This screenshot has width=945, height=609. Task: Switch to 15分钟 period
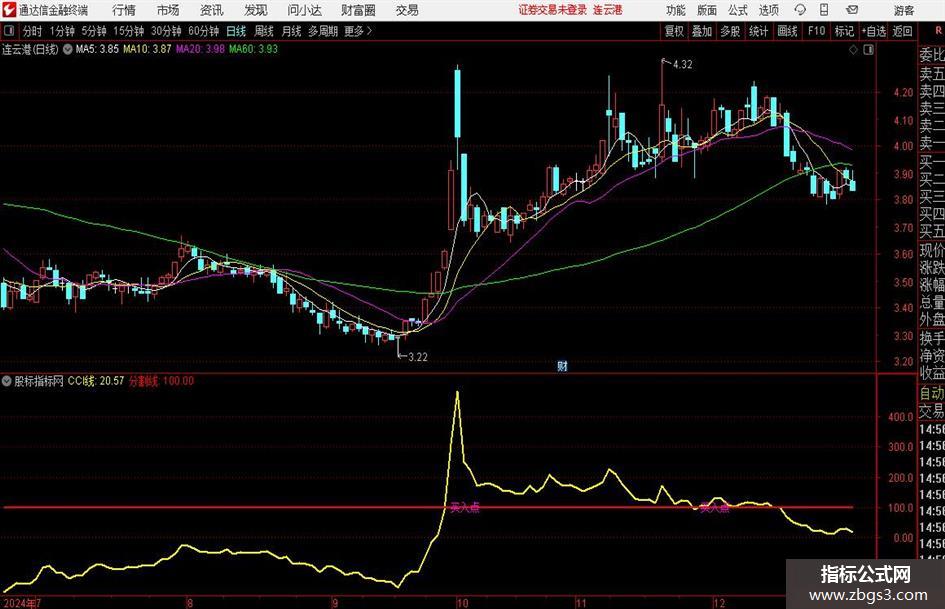click(128, 31)
